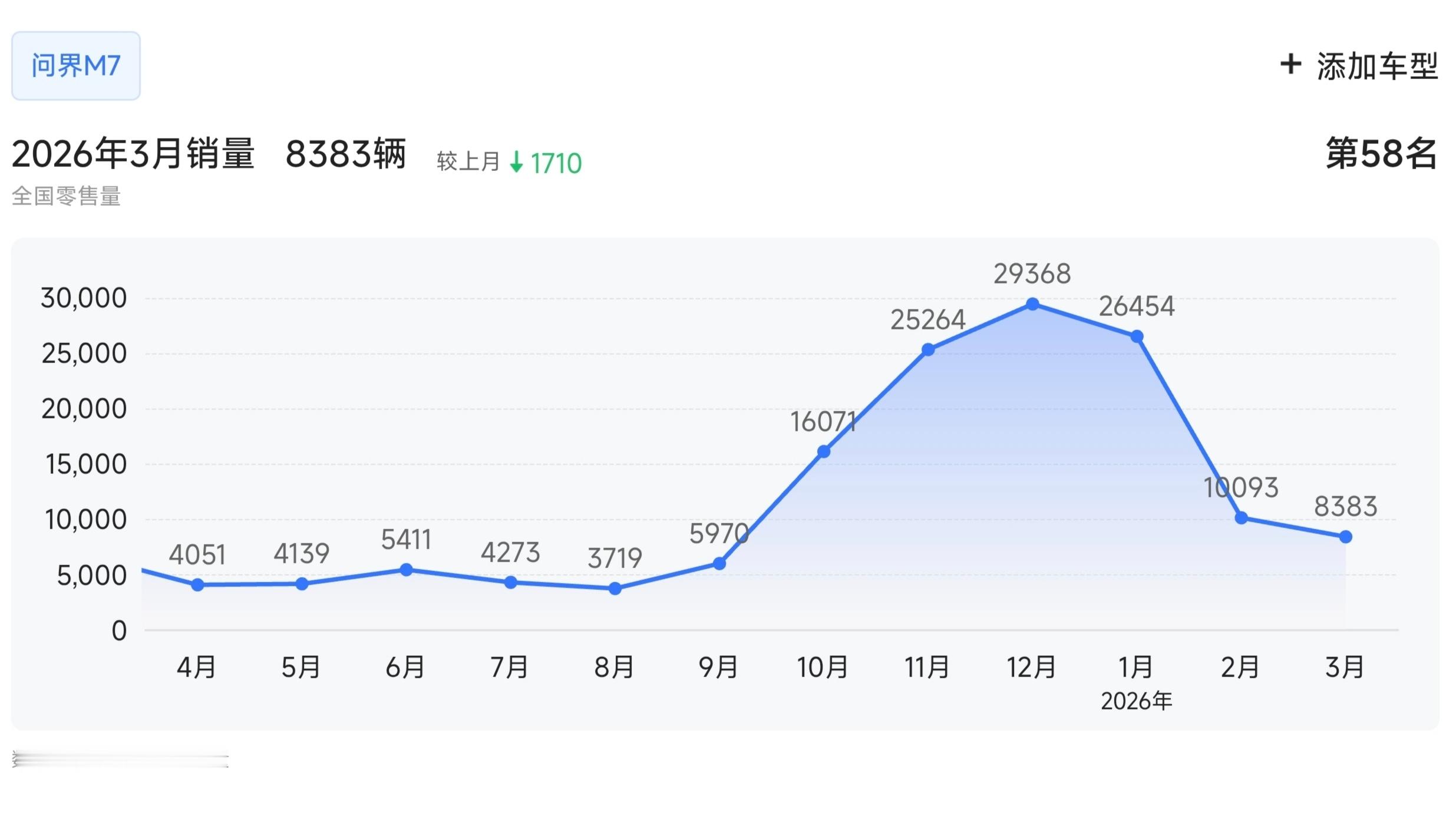The height and width of the screenshot is (819, 1456).
Task: Click the 较上月 label
Action: [x=468, y=161]
